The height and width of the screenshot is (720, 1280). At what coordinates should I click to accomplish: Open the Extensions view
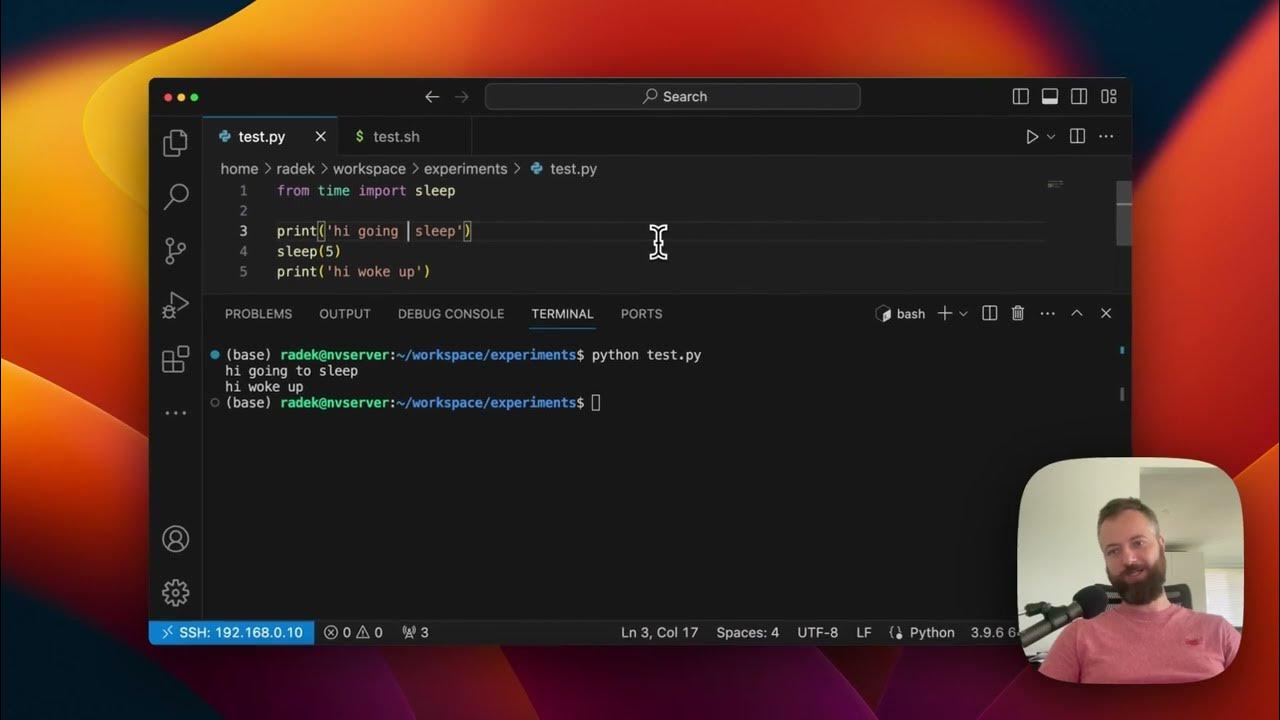(175, 359)
